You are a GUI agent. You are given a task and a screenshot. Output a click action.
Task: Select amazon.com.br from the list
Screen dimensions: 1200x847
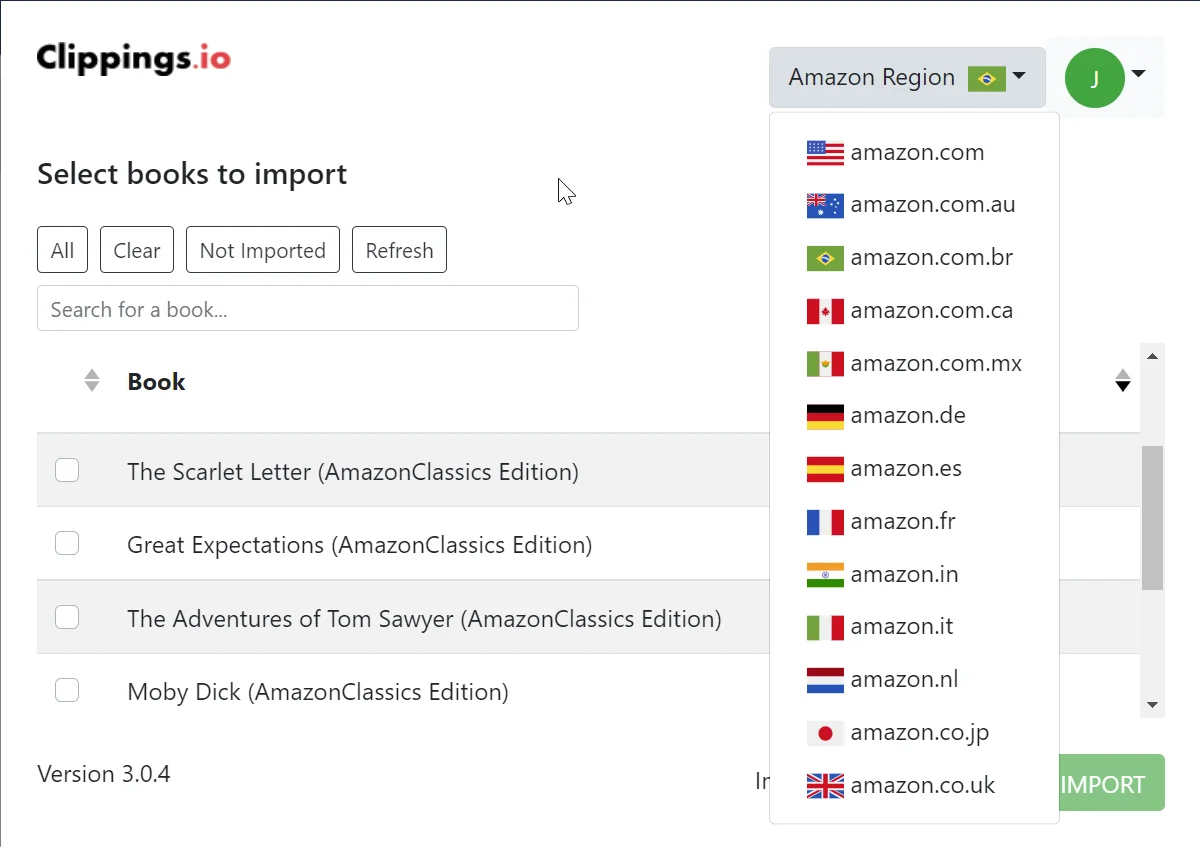[914, 258]
